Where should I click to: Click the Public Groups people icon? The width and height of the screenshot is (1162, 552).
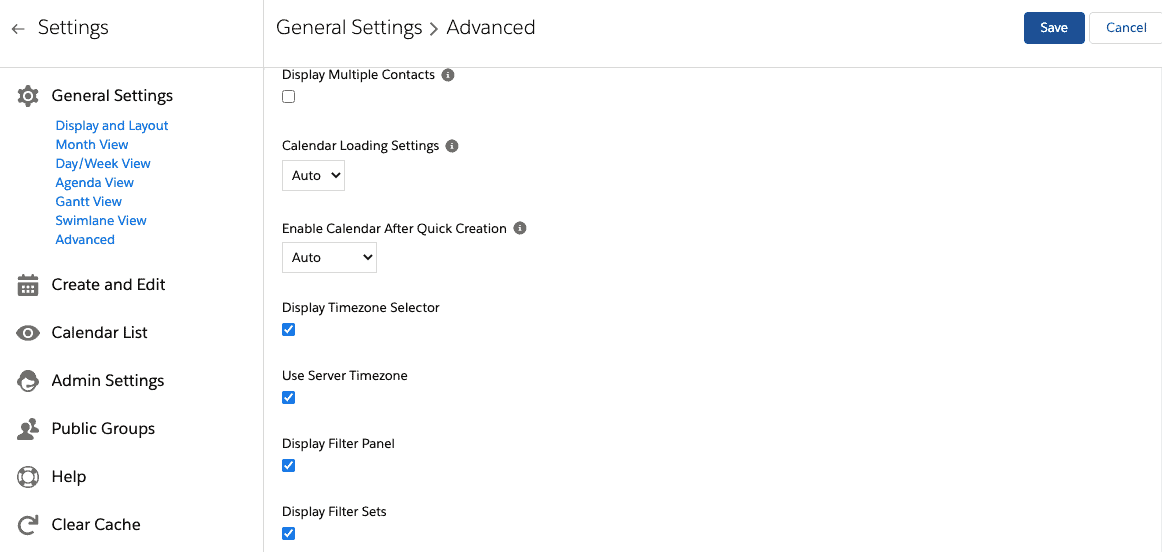[x=28, y=429]
